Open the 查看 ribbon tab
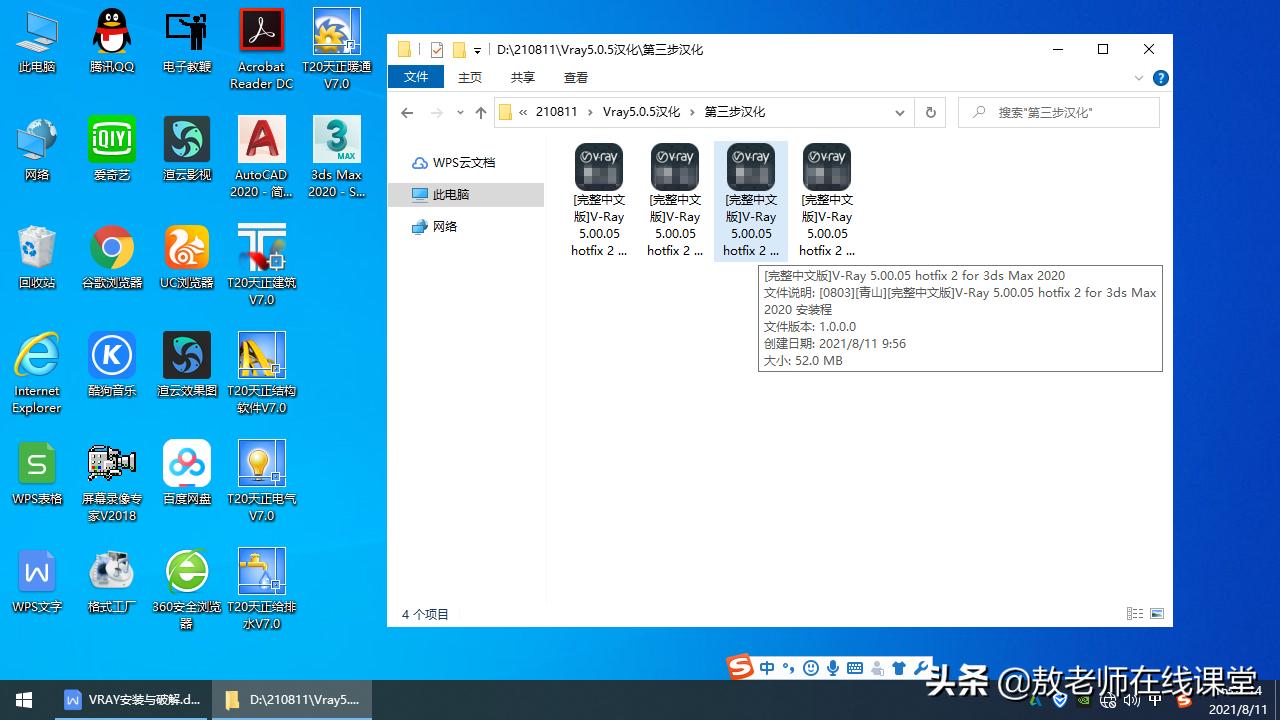 click(x=575, y=77)
